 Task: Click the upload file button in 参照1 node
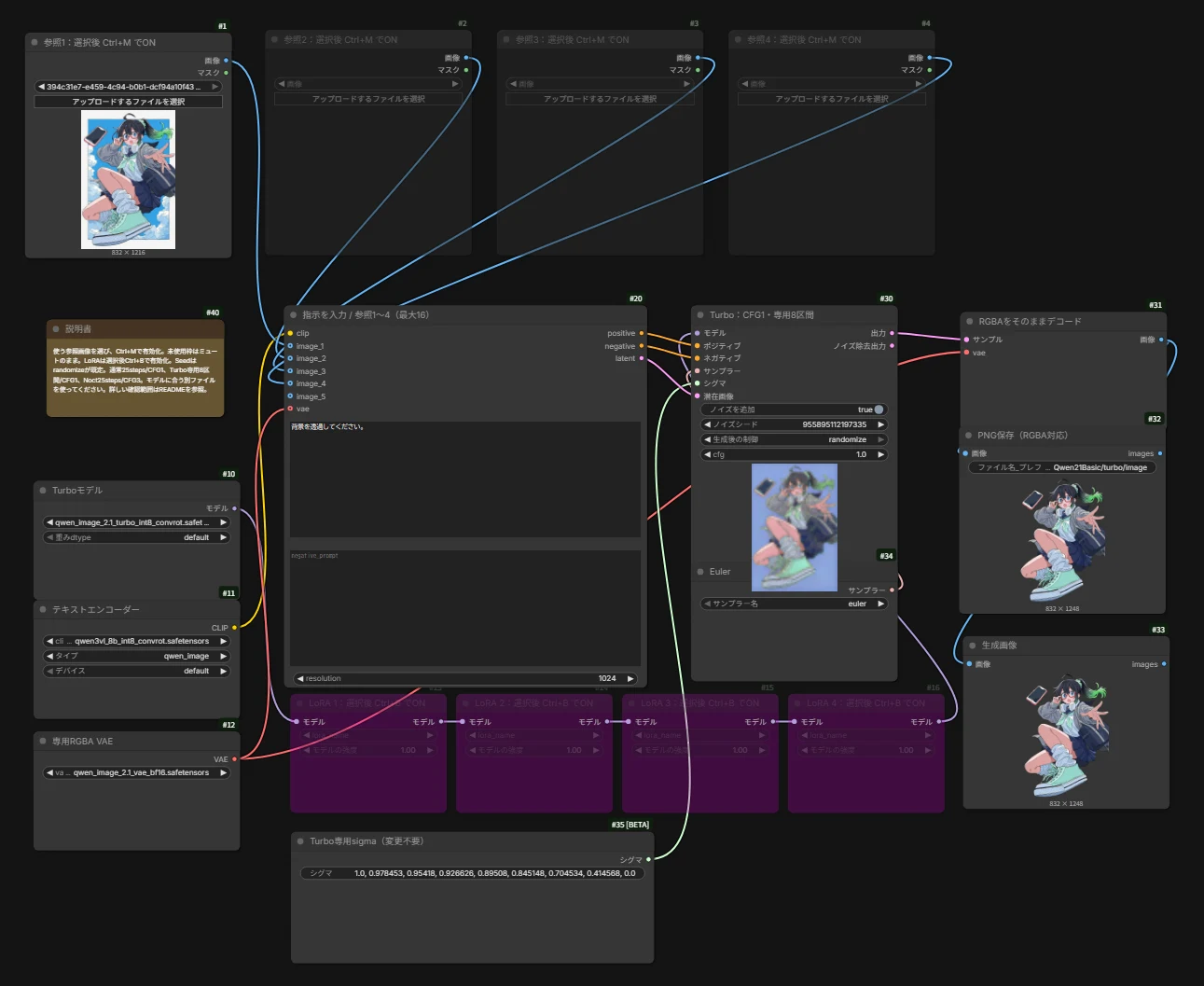128,102
